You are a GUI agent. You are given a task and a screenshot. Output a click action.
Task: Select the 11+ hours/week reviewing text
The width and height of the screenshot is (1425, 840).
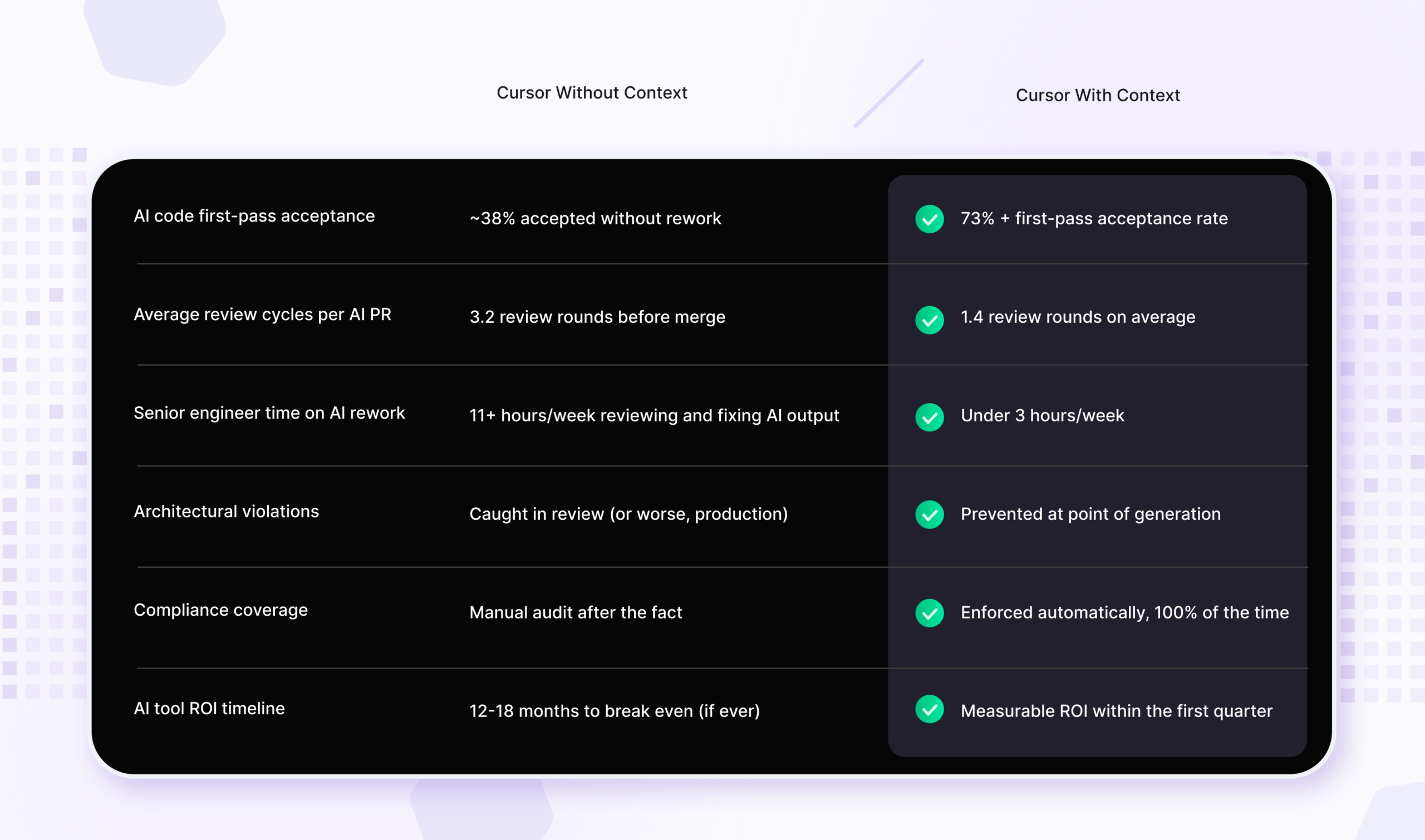point(653,415)
